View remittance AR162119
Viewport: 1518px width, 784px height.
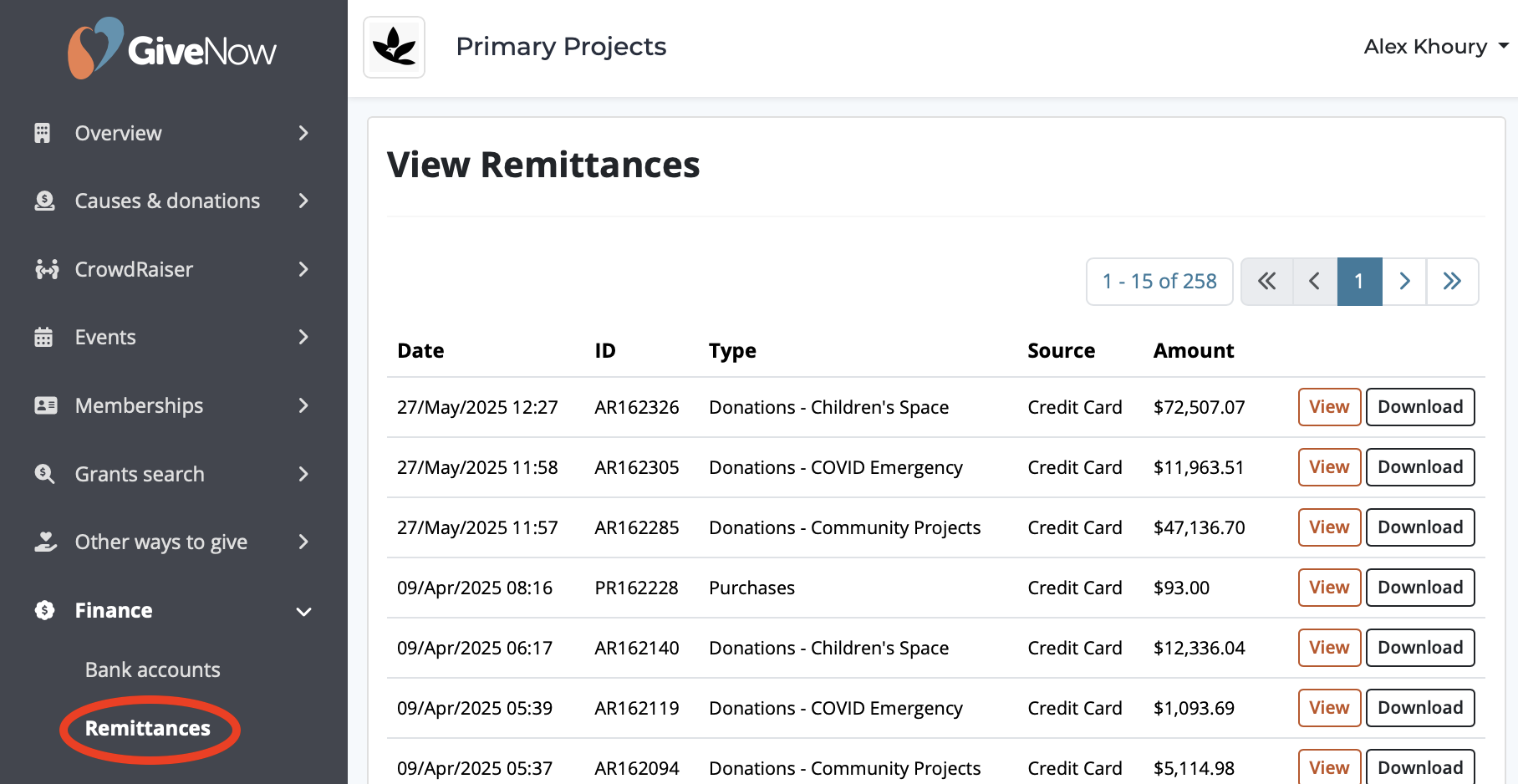point(1329,708)
